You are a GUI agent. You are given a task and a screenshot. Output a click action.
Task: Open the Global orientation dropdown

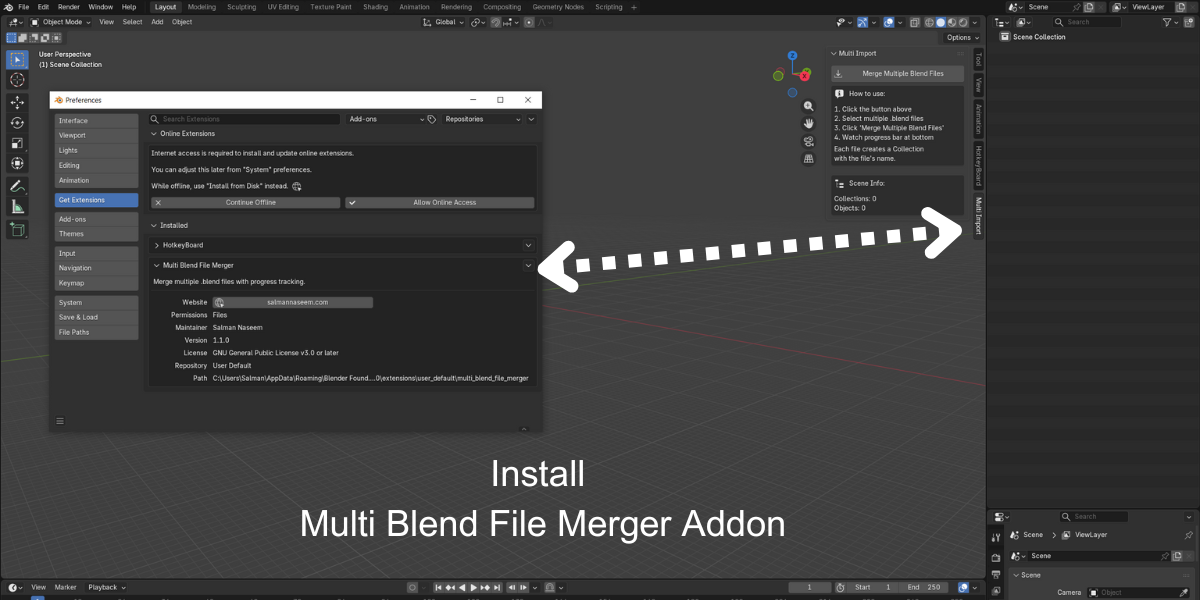(x=442, y=22)
